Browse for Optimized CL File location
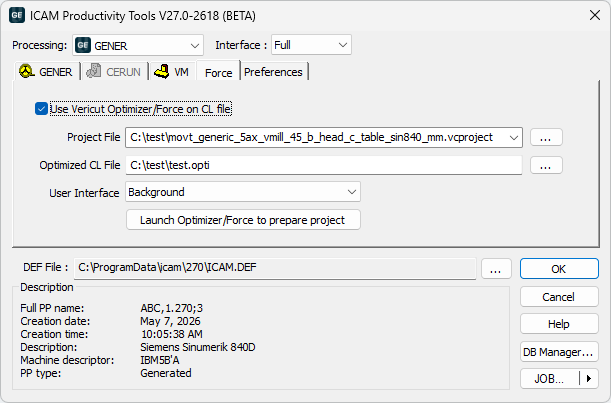 (546, 165)
